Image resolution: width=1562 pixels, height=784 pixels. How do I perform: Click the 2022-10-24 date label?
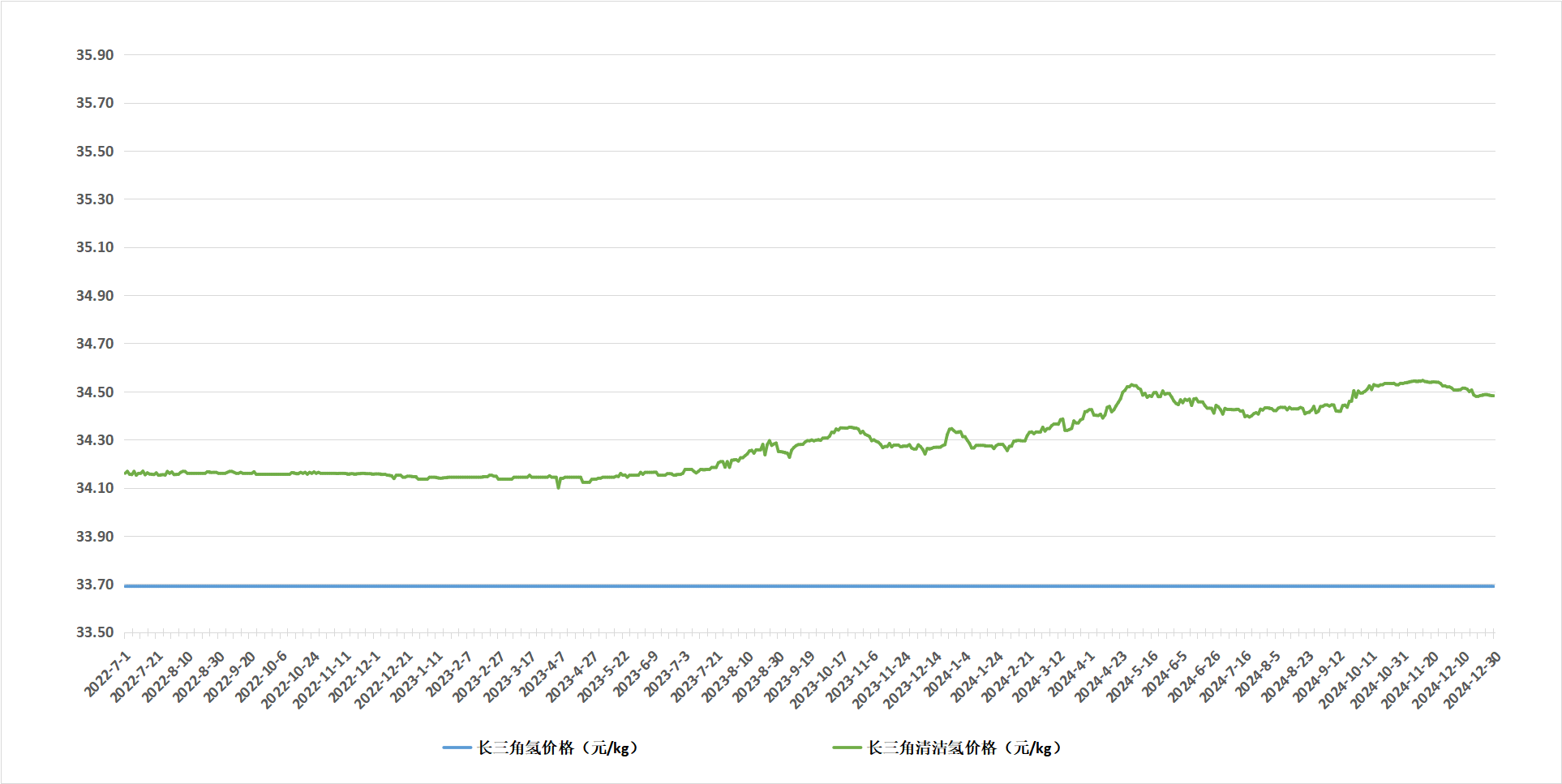pos(290,679)
